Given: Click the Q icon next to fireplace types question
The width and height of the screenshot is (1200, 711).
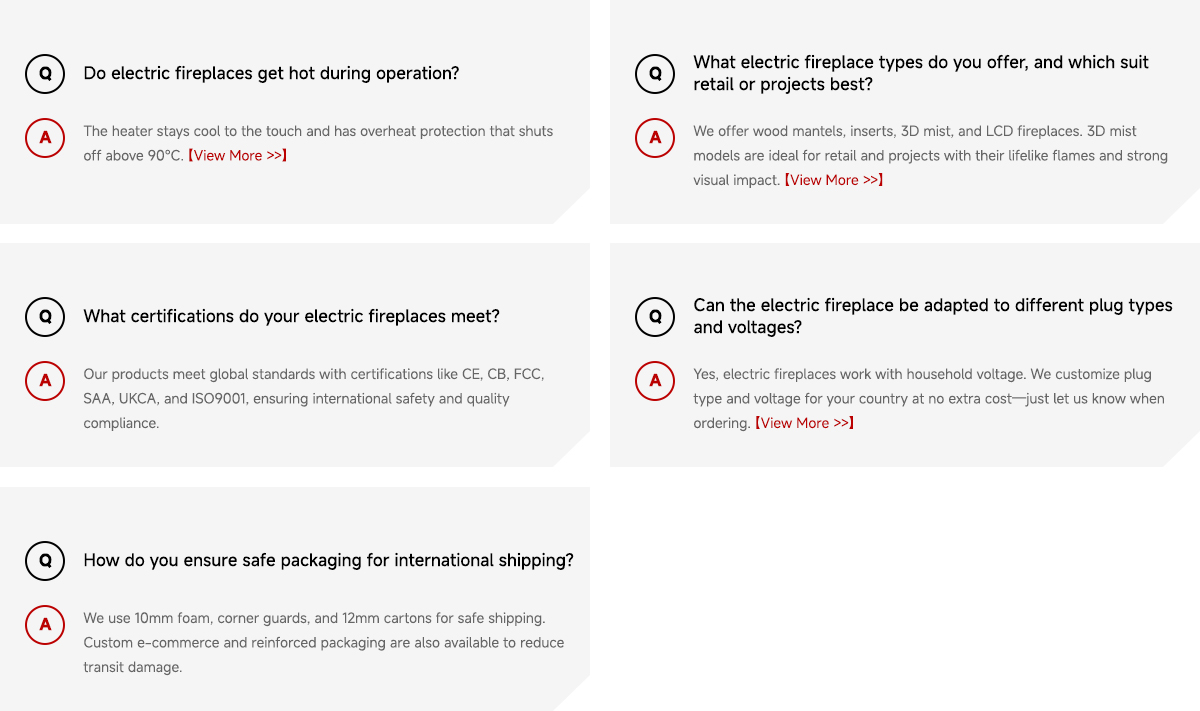Looking at the screenshot, I should (655, 73).
